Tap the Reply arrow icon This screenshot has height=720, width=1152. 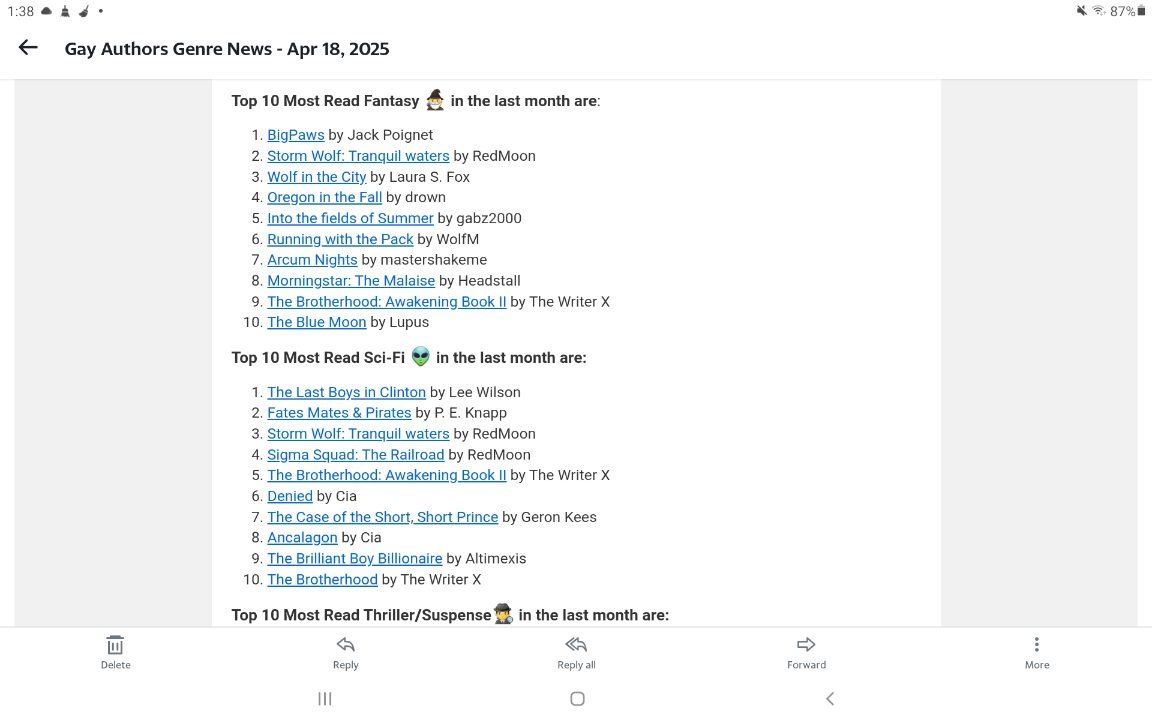coord(346,645)
